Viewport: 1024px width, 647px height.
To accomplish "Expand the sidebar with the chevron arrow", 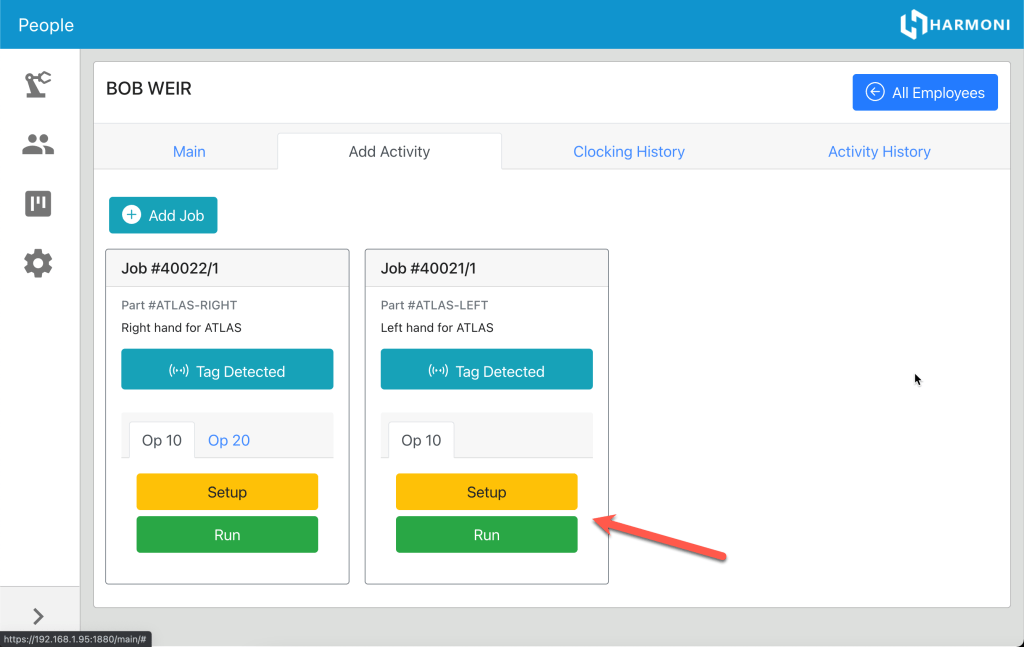I will click(x=38, y=616).
